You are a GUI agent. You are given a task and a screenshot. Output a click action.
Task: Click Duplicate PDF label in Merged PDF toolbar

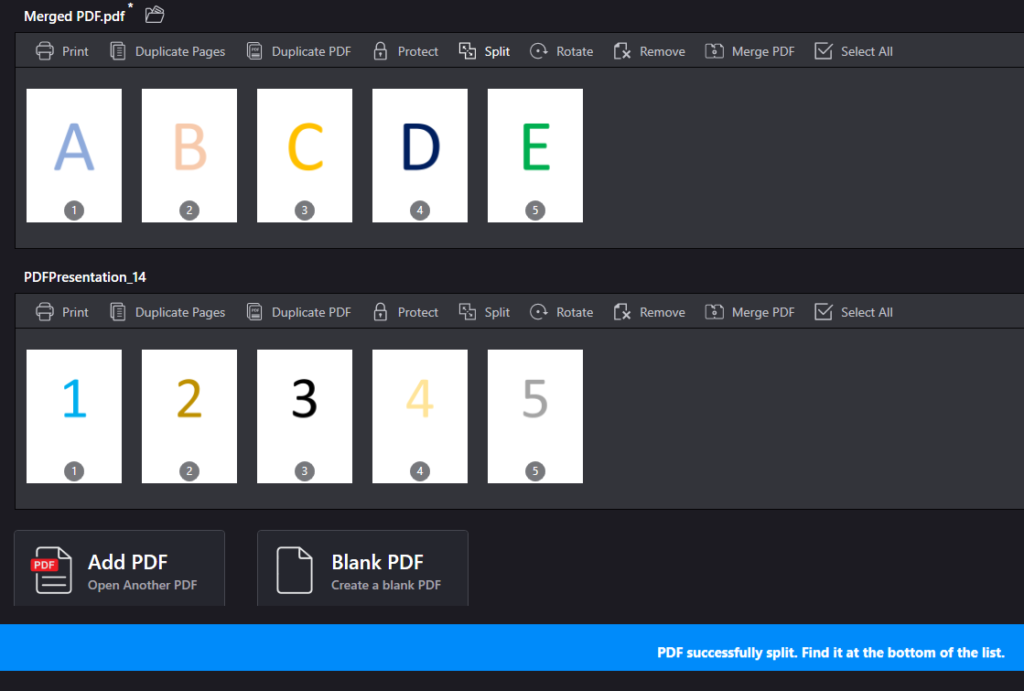pyautogui.click(x=312, y=52)
